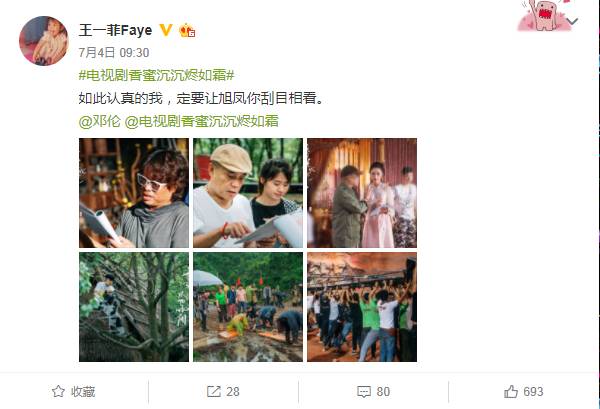View photo of man with glasses reading

coord(134,193)
